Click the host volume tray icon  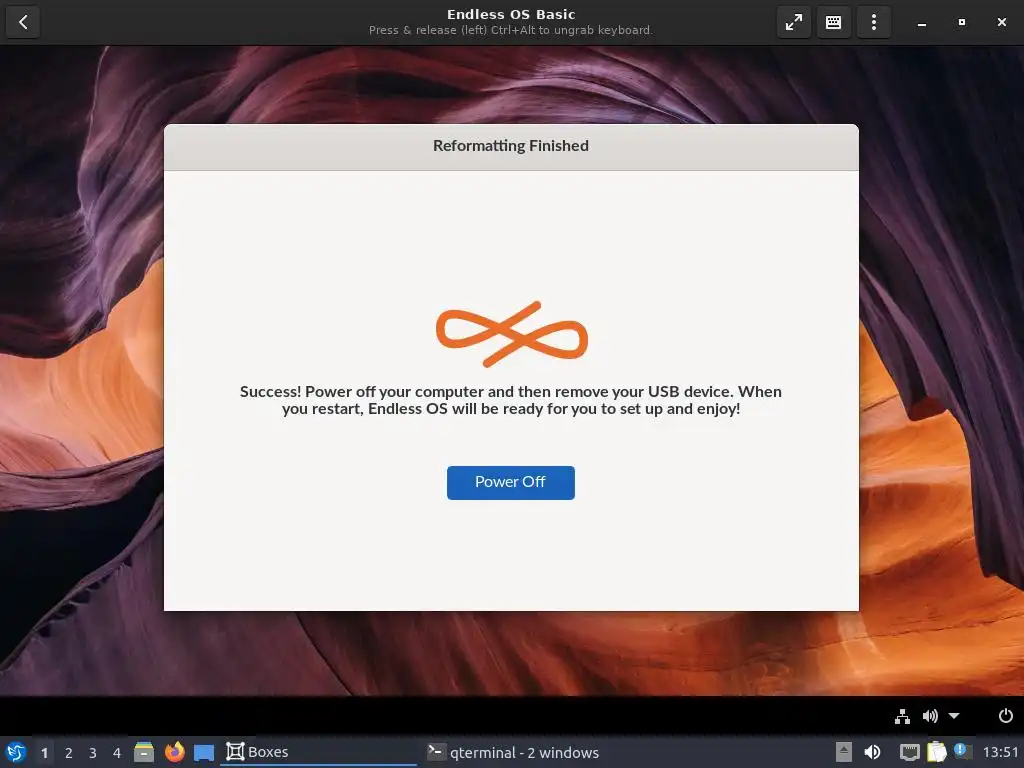pos(872,752)
